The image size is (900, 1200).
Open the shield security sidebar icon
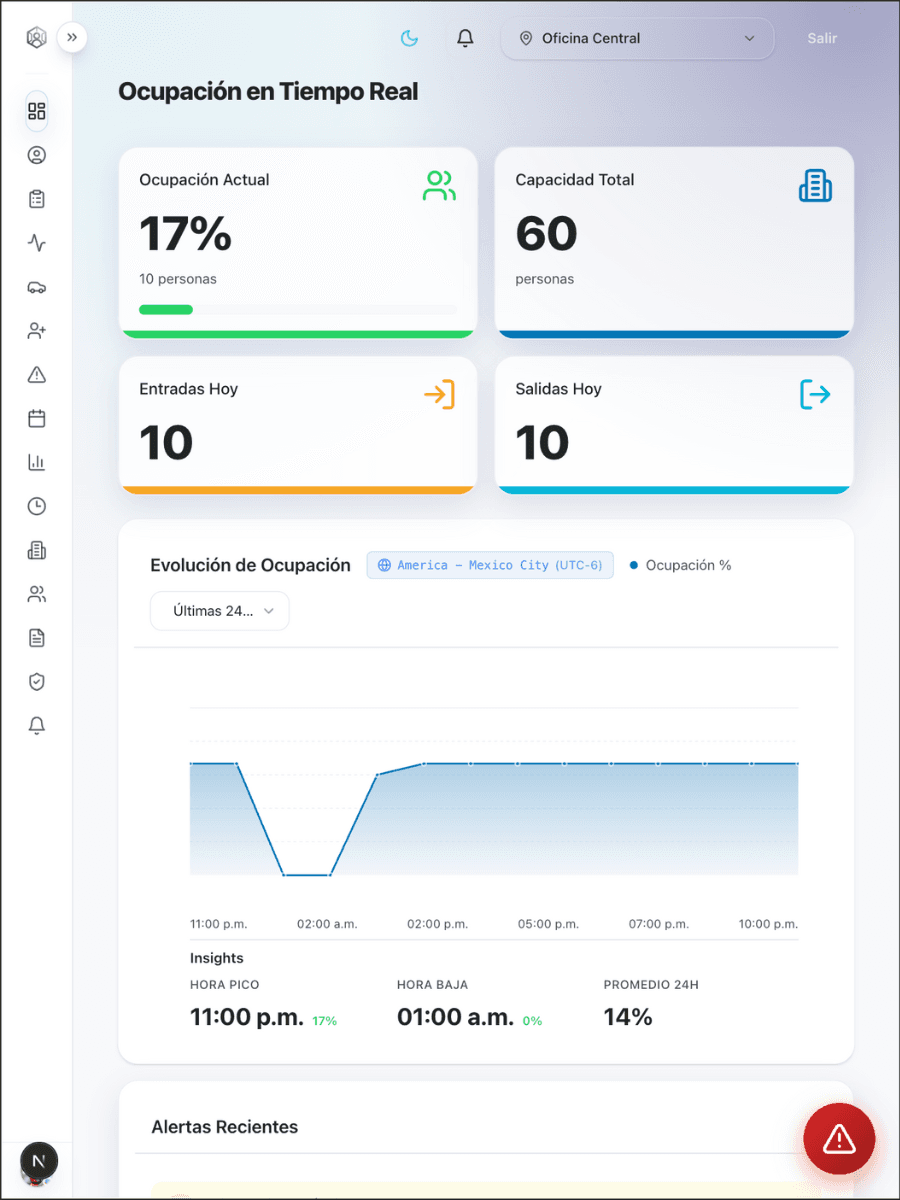tap(37, 682)
